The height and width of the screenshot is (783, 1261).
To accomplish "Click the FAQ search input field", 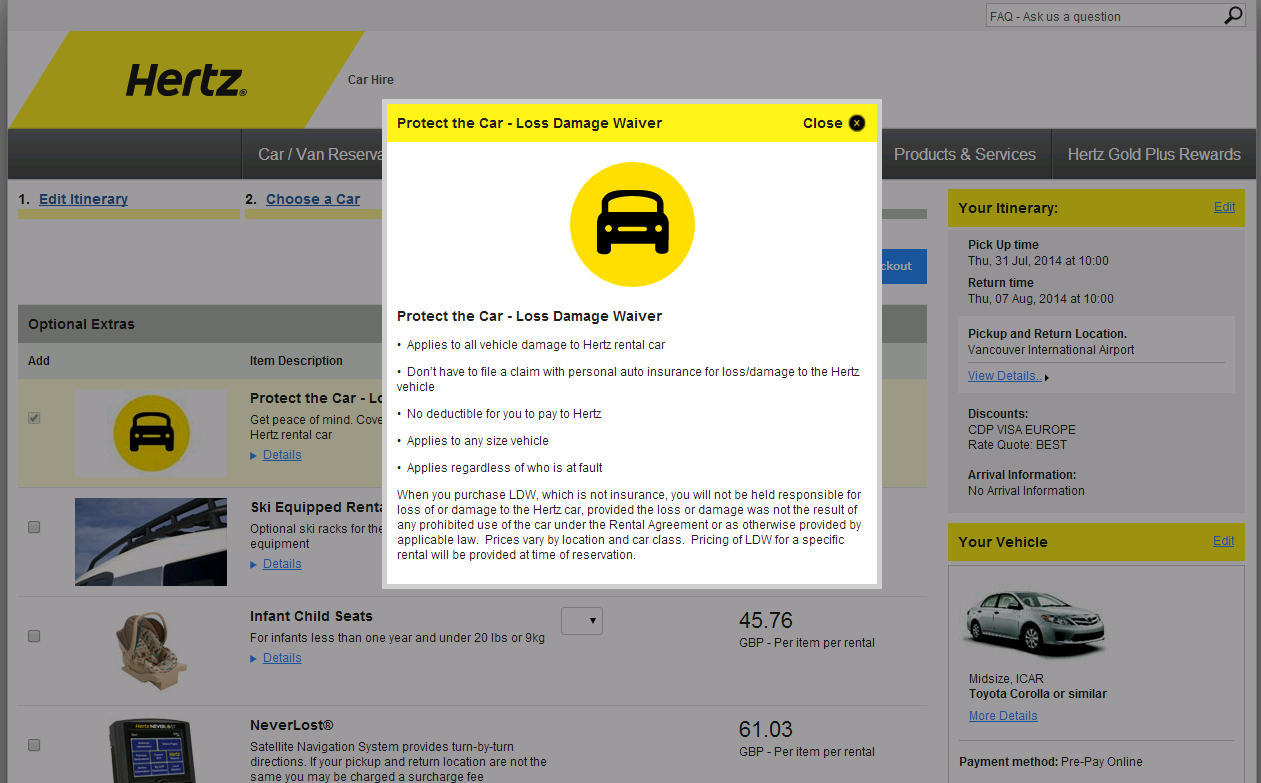I will pyautogui.click(x=1104, y=16).
